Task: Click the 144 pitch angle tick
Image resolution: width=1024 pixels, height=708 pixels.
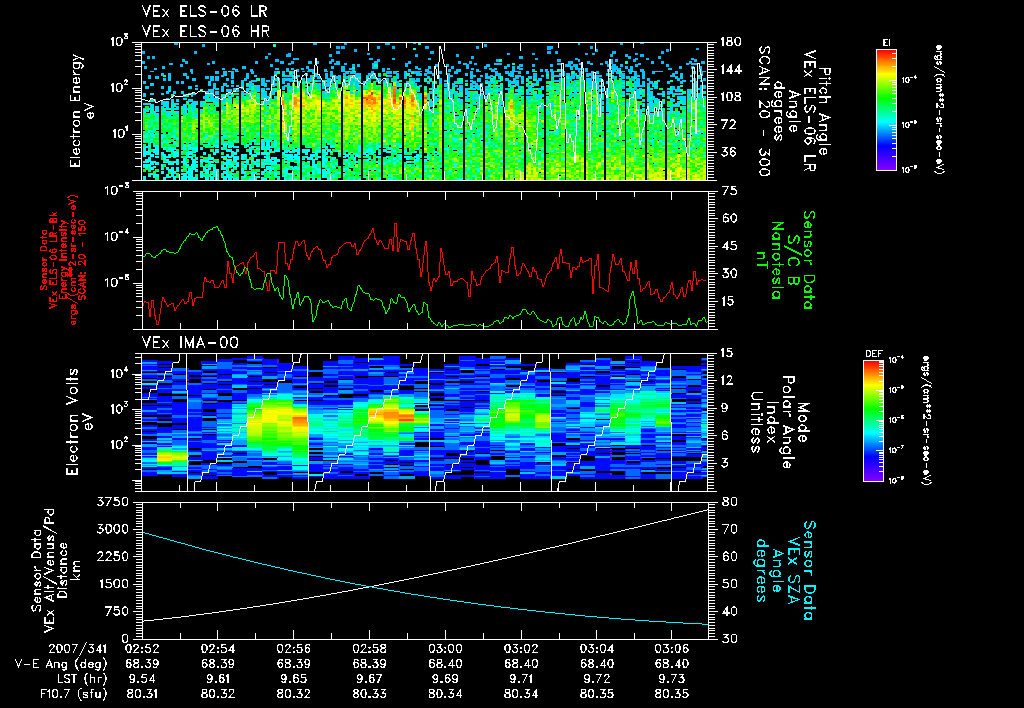Action: (731, 69)
